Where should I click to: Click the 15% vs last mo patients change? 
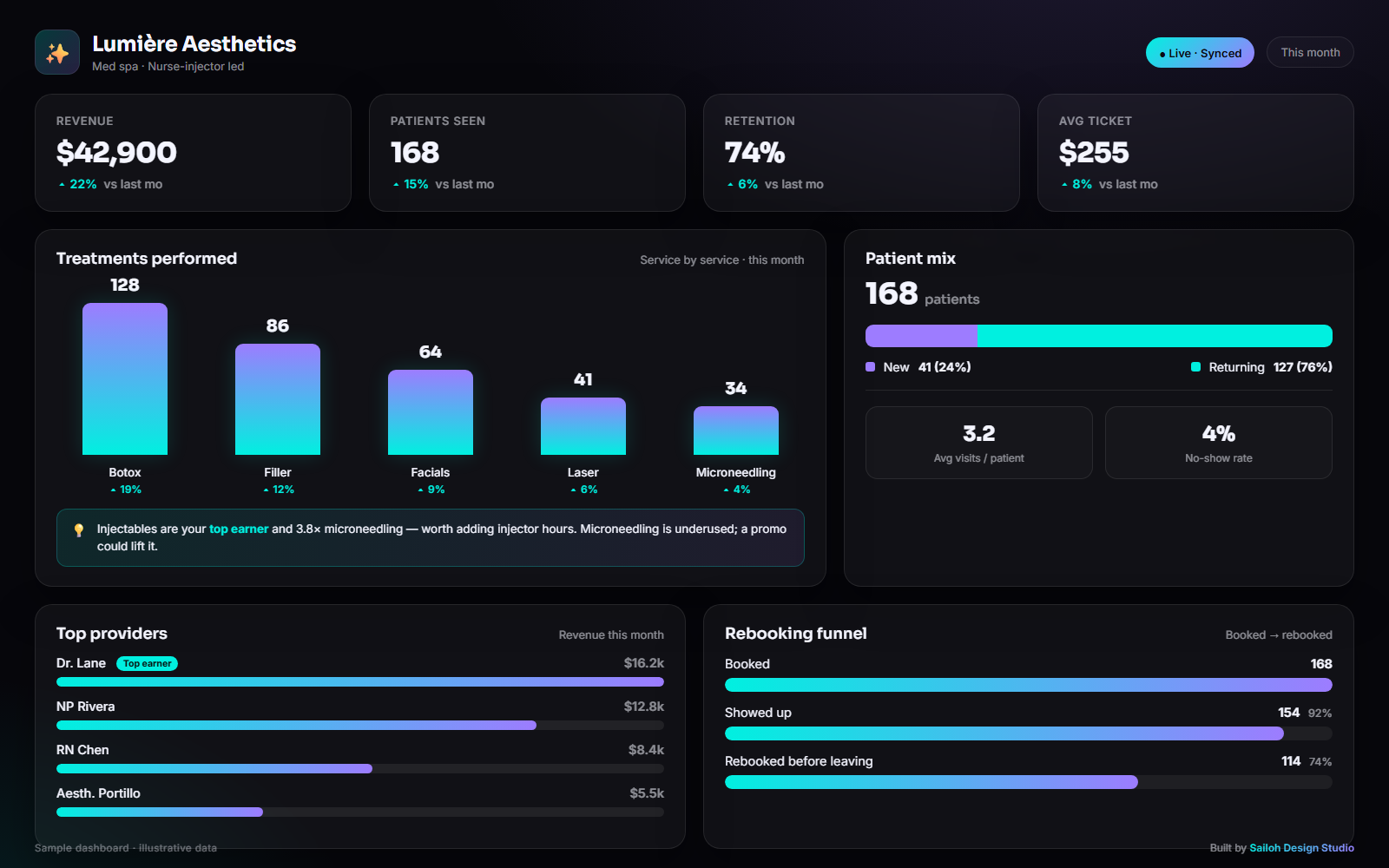443,184
